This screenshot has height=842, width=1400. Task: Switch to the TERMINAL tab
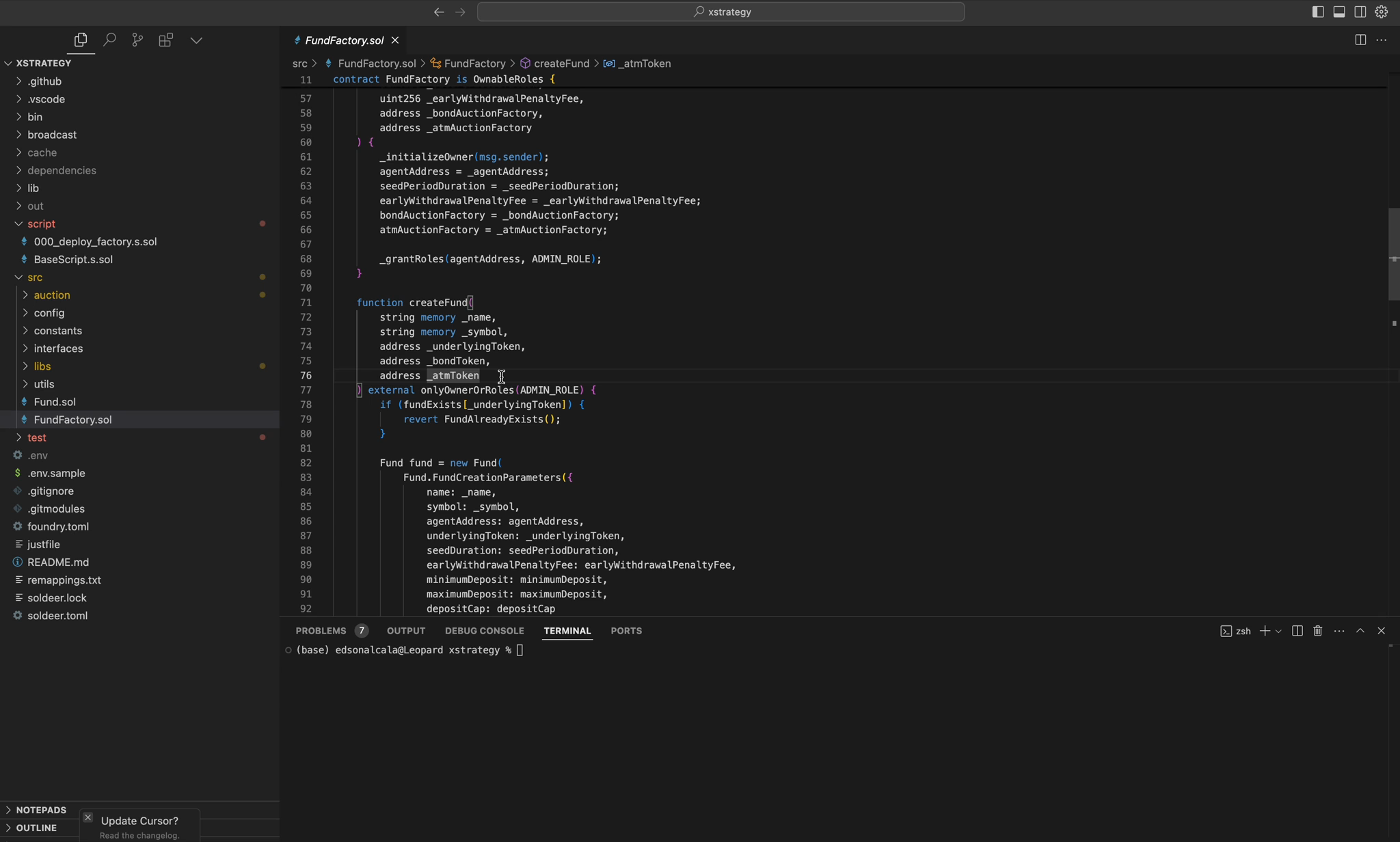567,631
